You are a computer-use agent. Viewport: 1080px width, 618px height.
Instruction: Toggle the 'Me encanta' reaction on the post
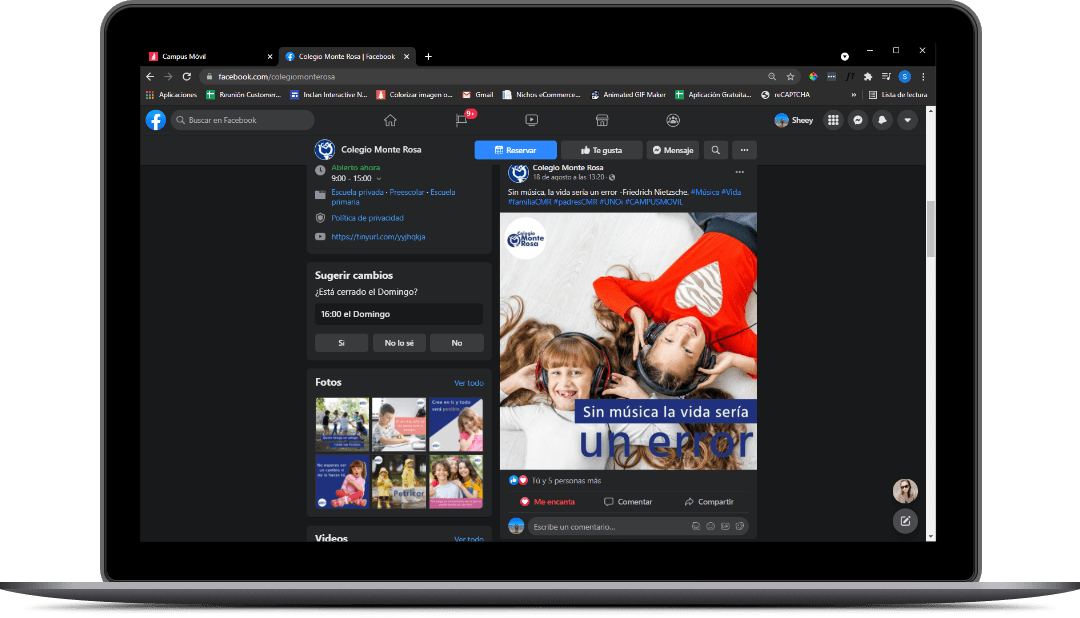(x=548, y=502)
